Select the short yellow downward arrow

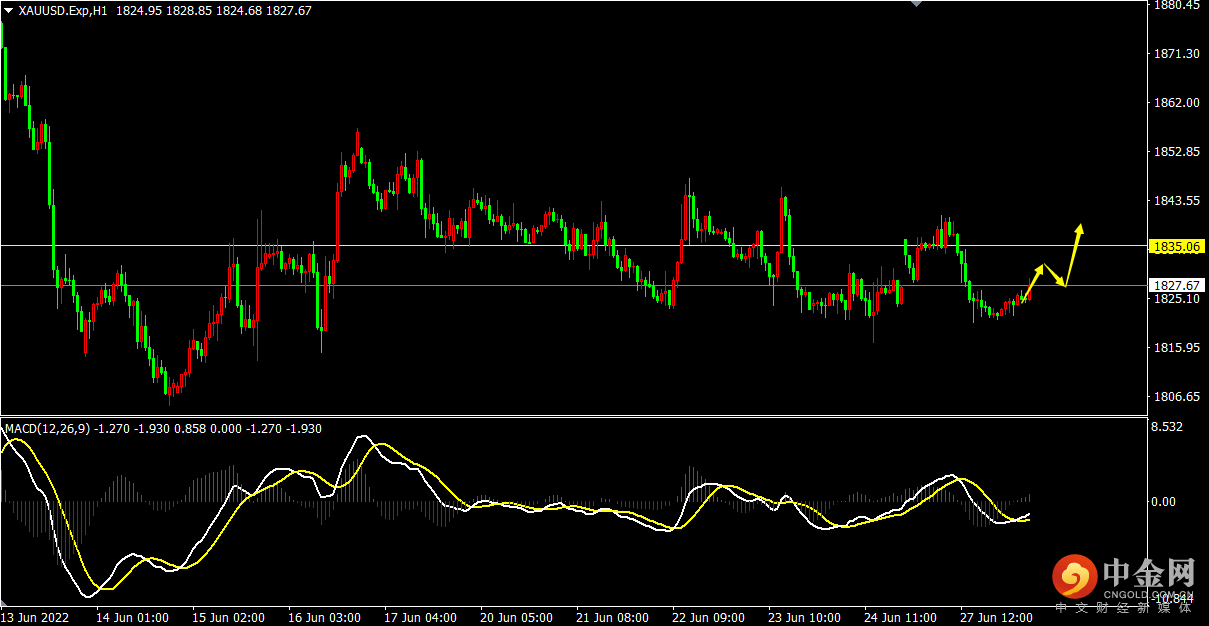1055,276
